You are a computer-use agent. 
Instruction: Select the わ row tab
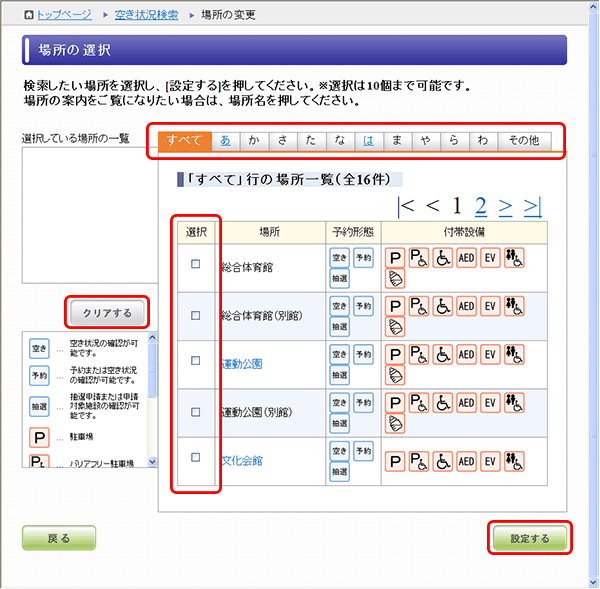pos(483,141)
